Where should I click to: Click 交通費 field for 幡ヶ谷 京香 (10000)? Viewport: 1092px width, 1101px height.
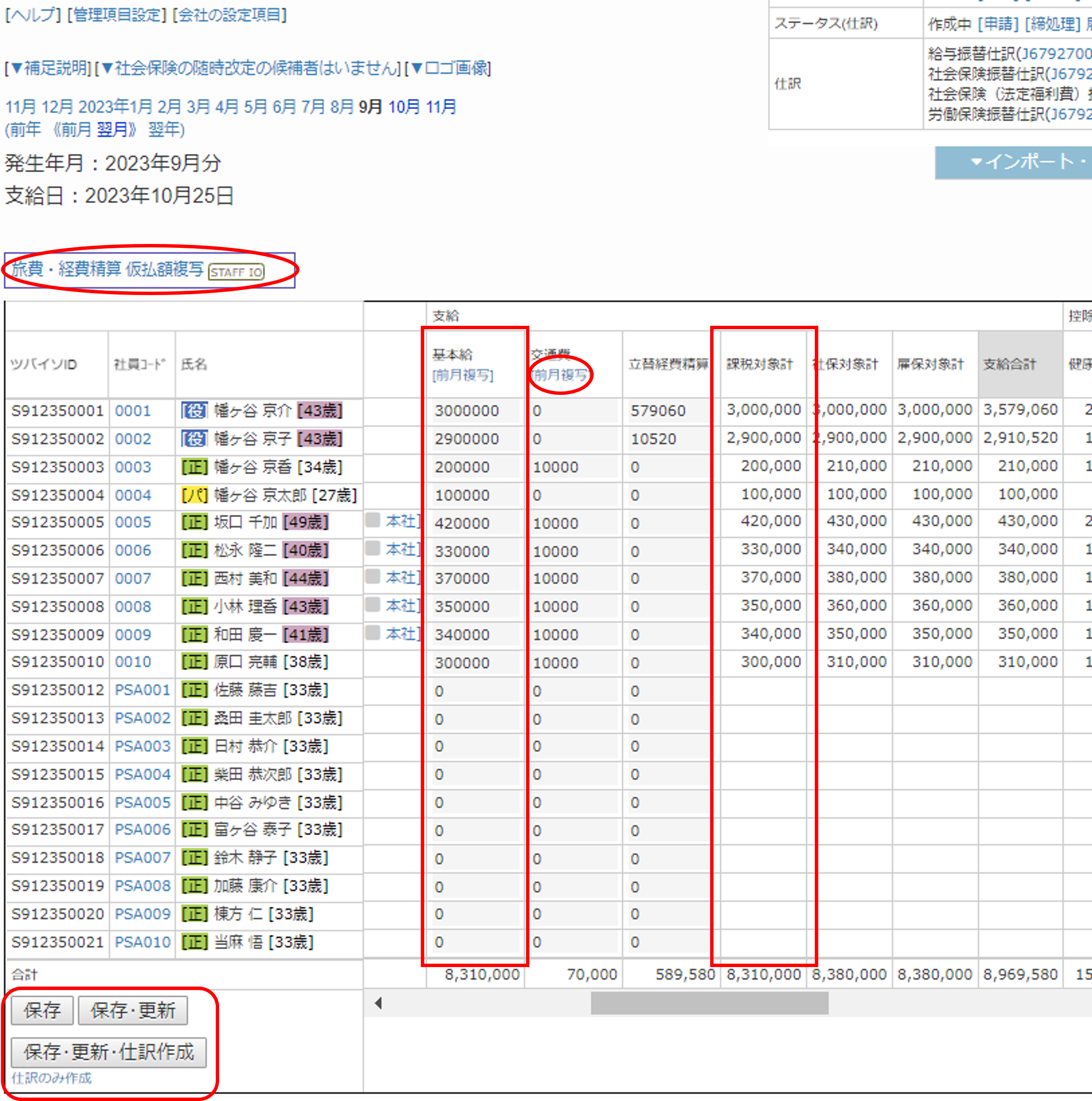pos(574,467)
